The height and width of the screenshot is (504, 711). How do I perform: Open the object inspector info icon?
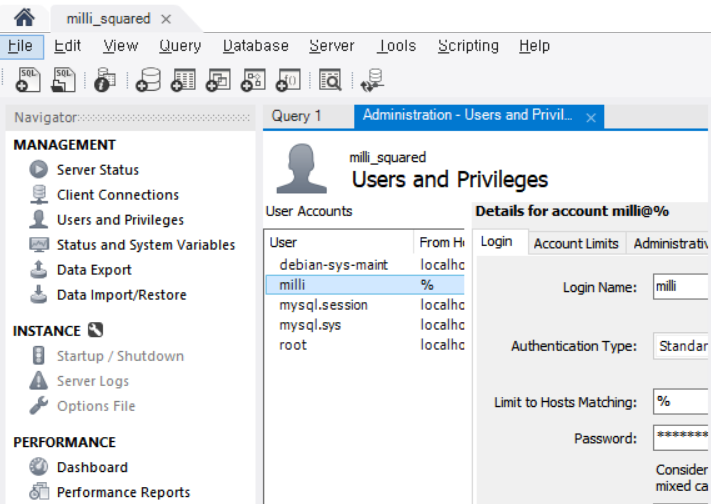[x=105, y=80]
